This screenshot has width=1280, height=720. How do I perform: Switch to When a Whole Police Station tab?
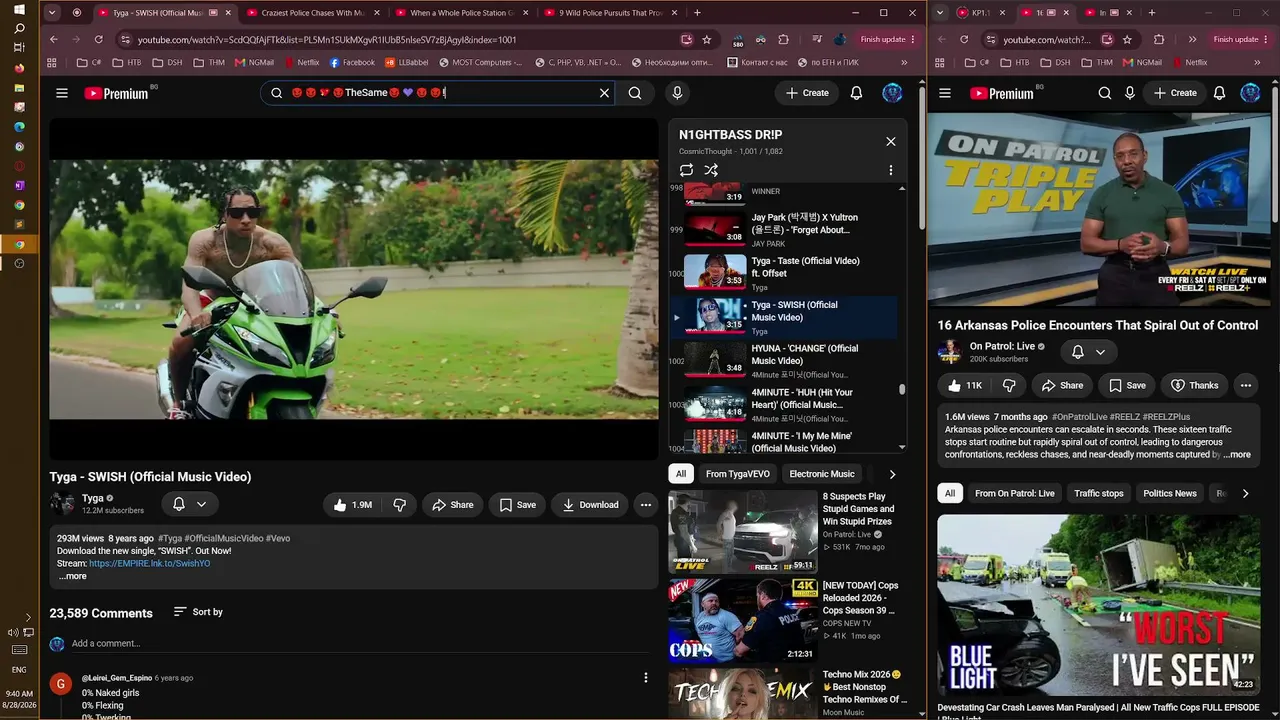tap(460, 13)
